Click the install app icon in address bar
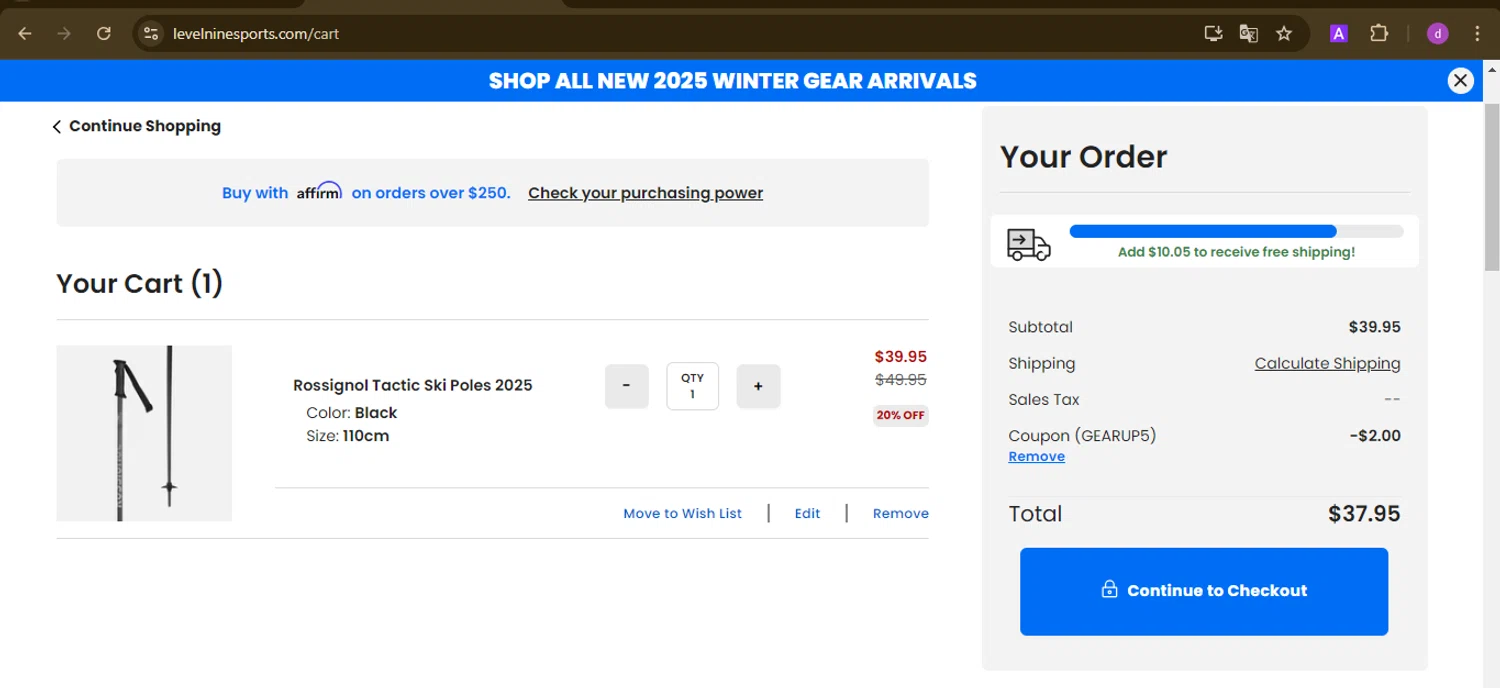Viewport: 1500px width, 688px height. [x=1213, y=34]
